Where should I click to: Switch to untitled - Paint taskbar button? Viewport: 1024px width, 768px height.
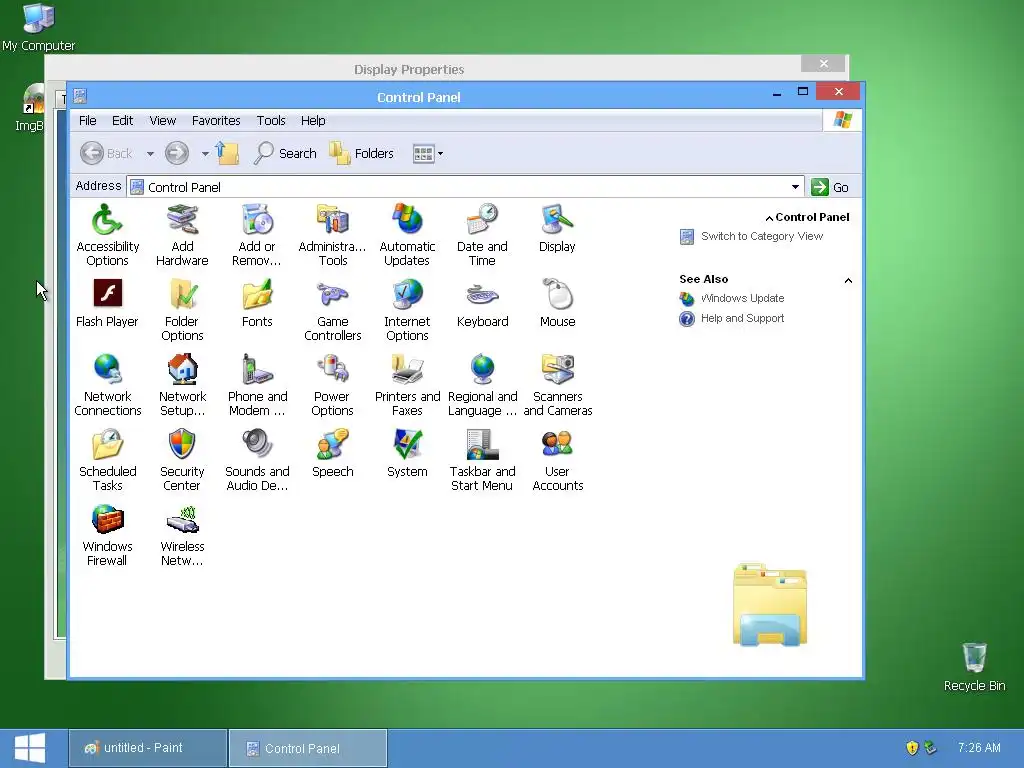(148, 748)
